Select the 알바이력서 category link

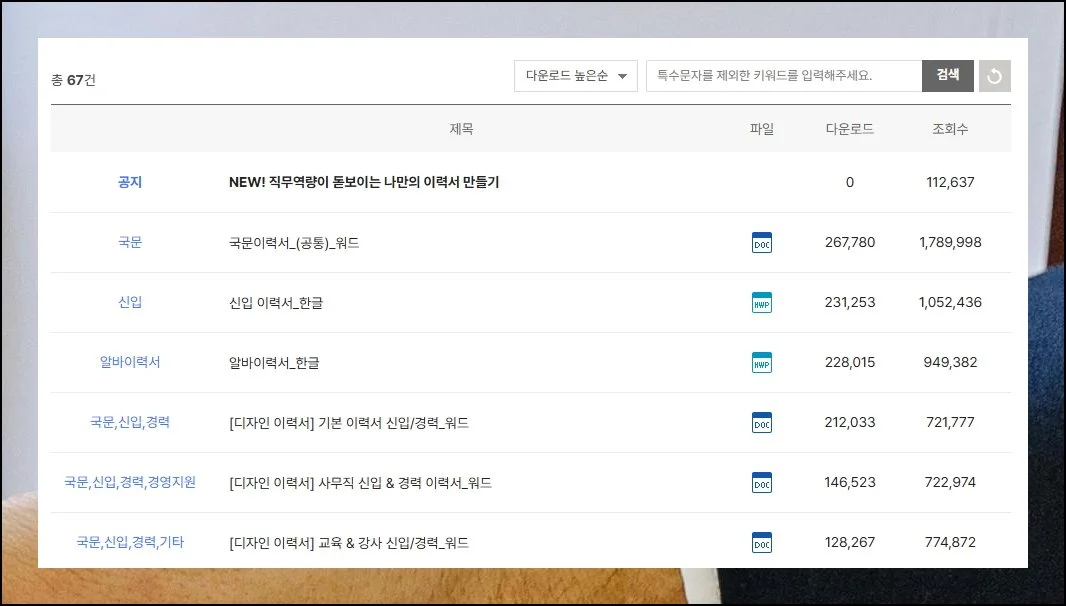[130, 362]
